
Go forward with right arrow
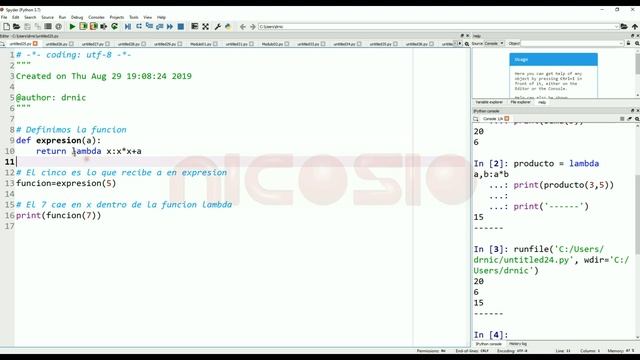(x=253, y=27)
